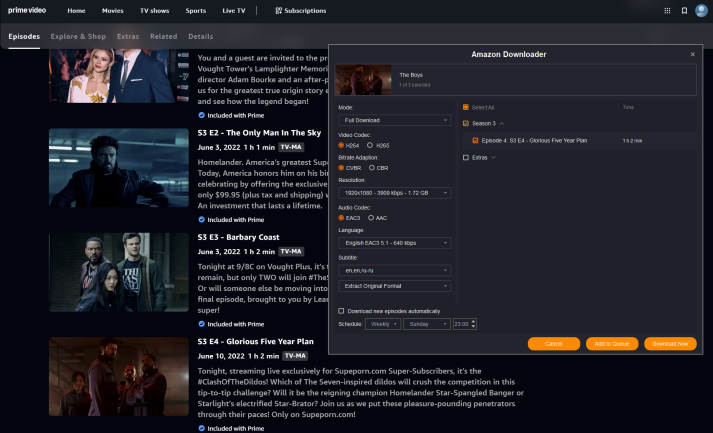This screenshot has width=713, height=433.
Task: Select the H265 video codec
Action: [x=372, y=145]
